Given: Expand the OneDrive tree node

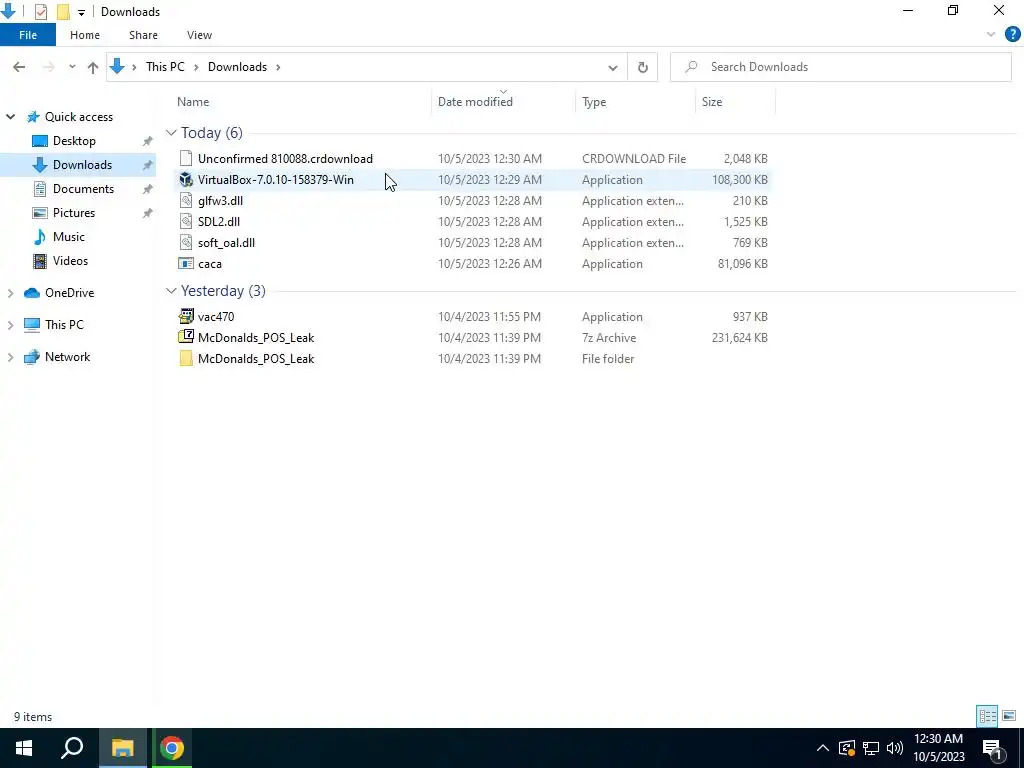Looking at the screenshot, I should (10, 293).
